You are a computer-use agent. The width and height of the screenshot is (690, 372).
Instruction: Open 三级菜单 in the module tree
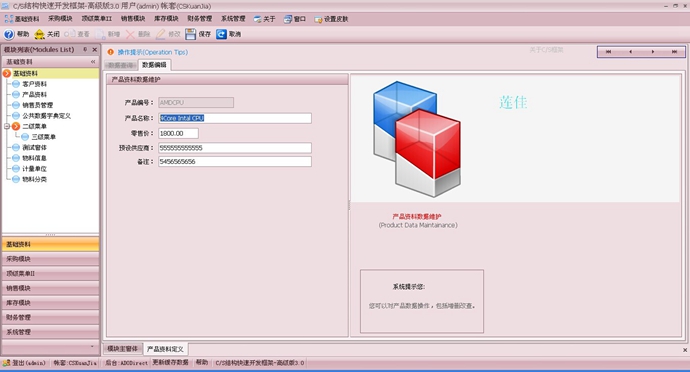44,137
